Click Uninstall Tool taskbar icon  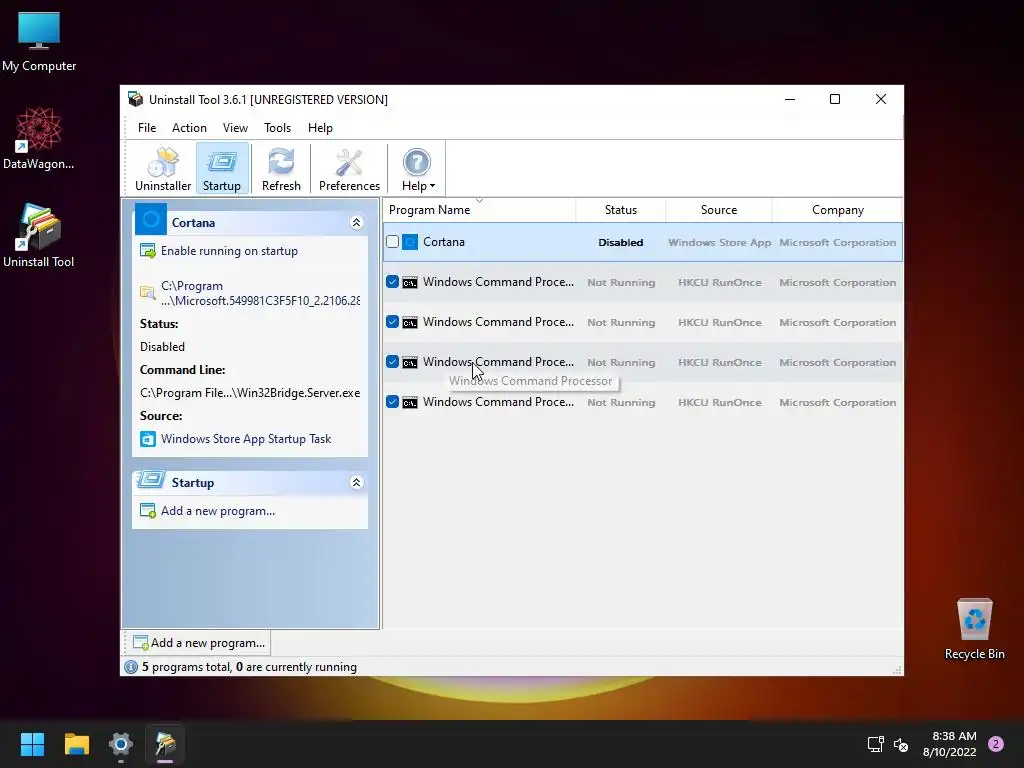[165, 744]
